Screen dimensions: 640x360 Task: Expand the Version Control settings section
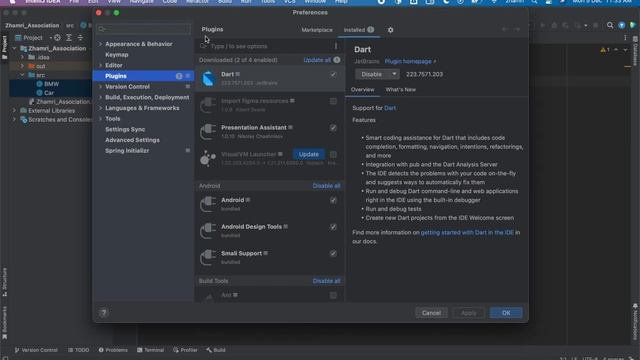[100, 87]
